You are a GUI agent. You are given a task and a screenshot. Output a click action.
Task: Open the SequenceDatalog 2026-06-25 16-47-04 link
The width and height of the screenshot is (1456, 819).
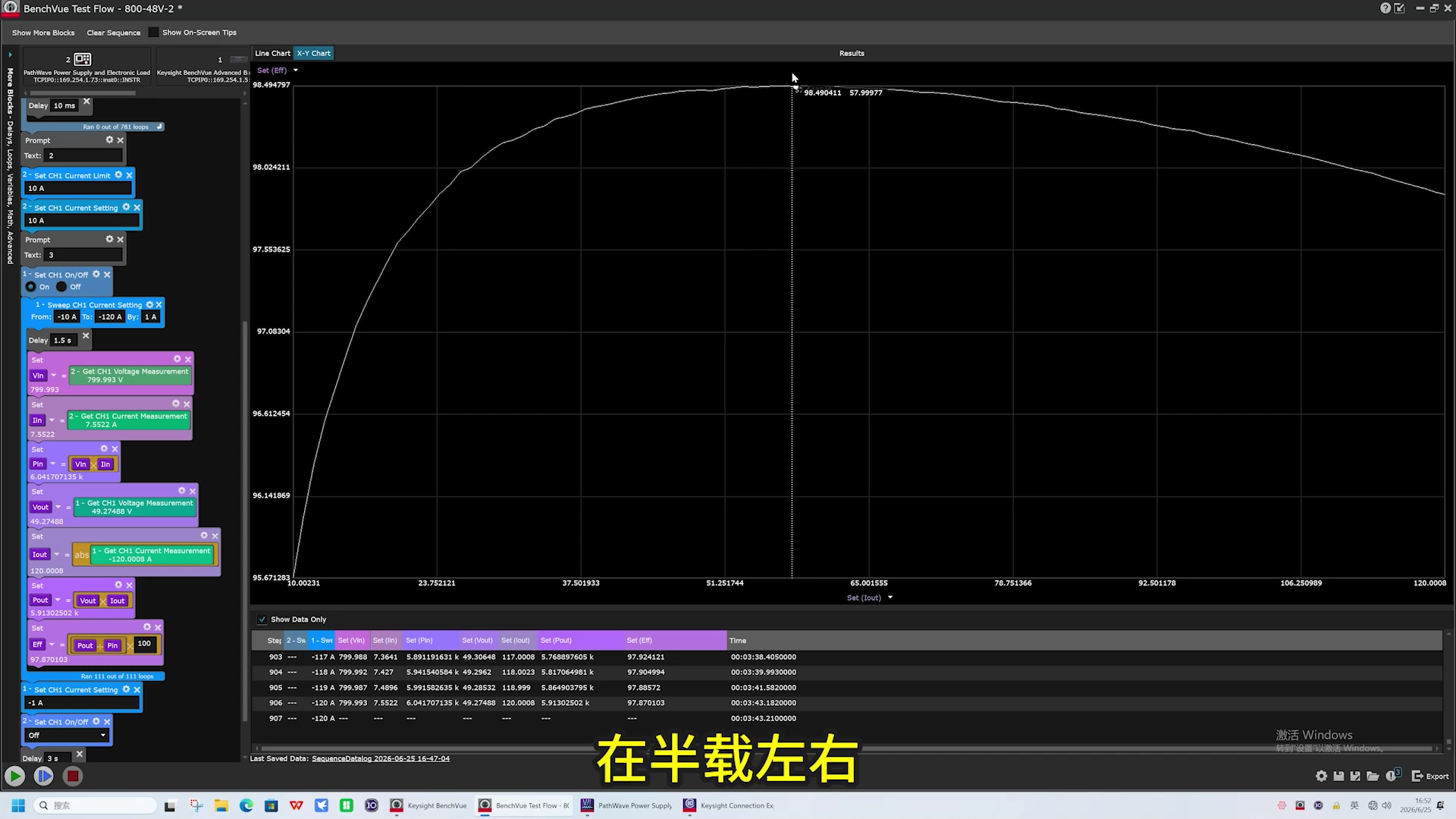pos(381,758)
